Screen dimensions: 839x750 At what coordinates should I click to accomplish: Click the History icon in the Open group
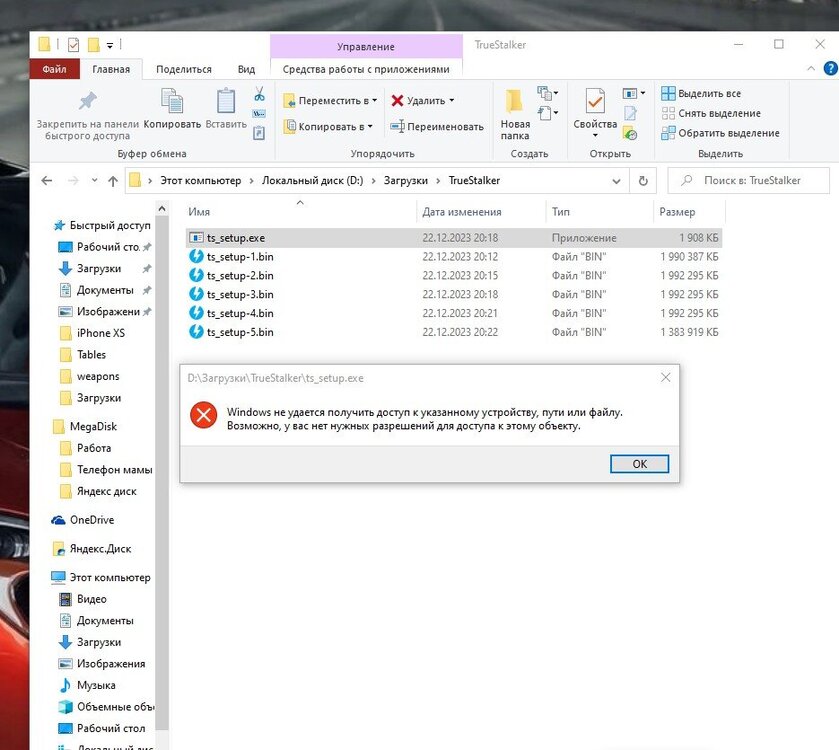630,133
